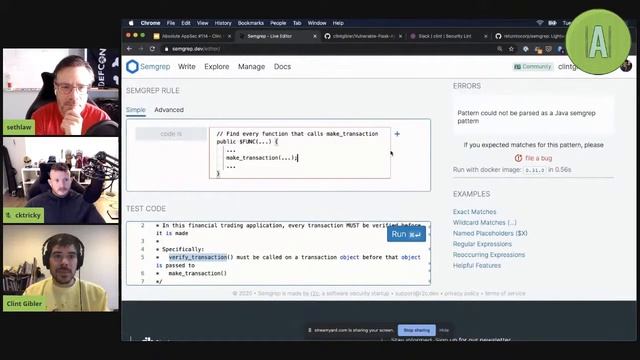Open the File menu
The width and height of the screenshot is (640, 360).
pos(171,23)
